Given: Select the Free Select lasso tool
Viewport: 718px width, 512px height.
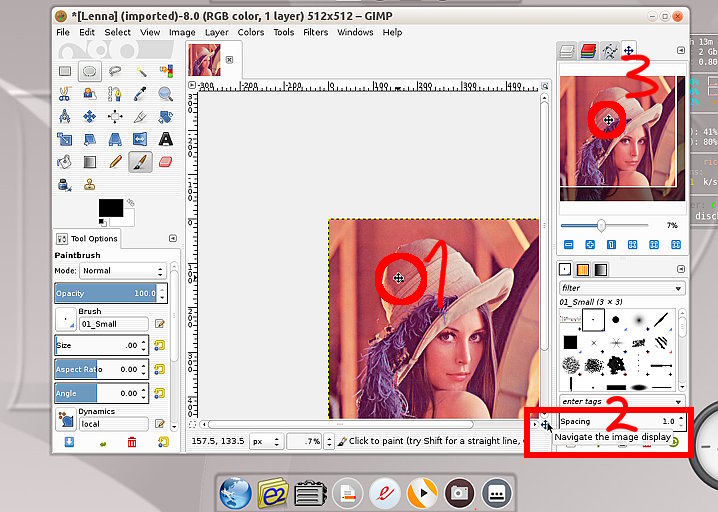Looking at the screenshot, I should (115, 71).
